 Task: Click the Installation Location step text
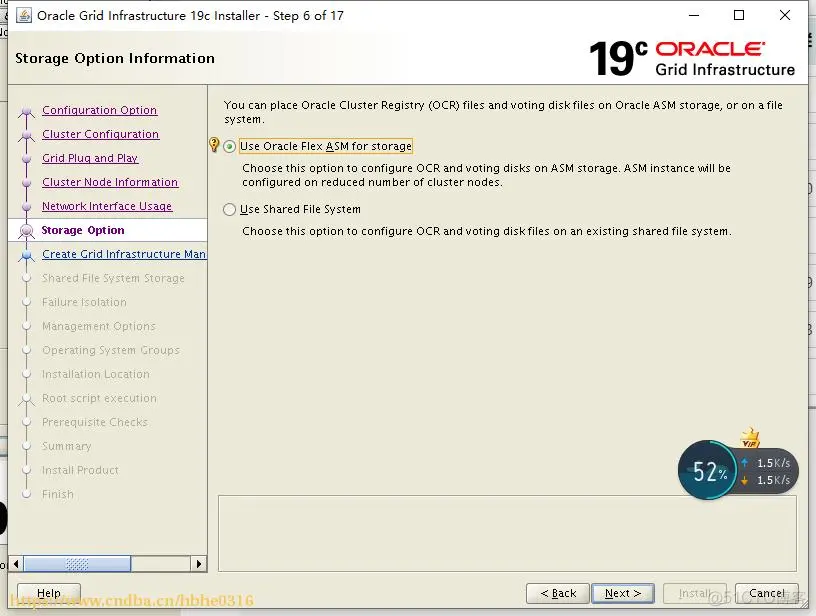96,374
